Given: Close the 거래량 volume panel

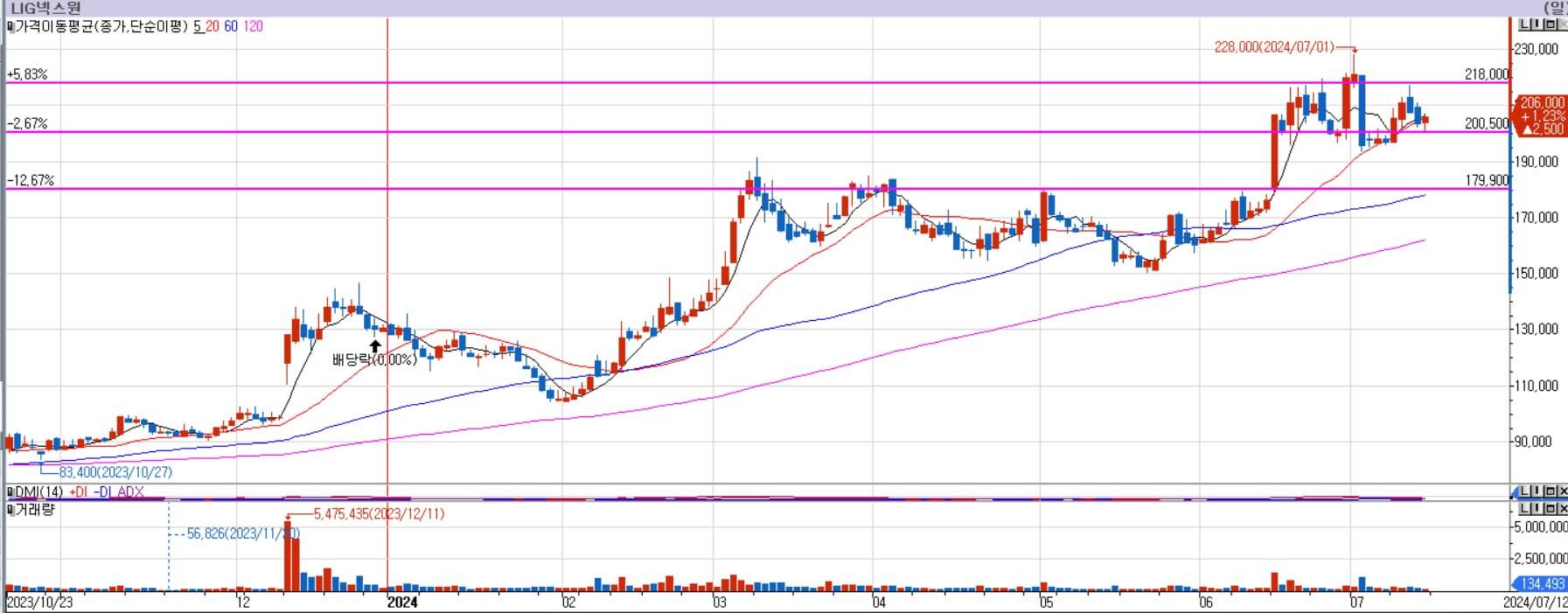Looking at the screenshot, I should 1562,508.
